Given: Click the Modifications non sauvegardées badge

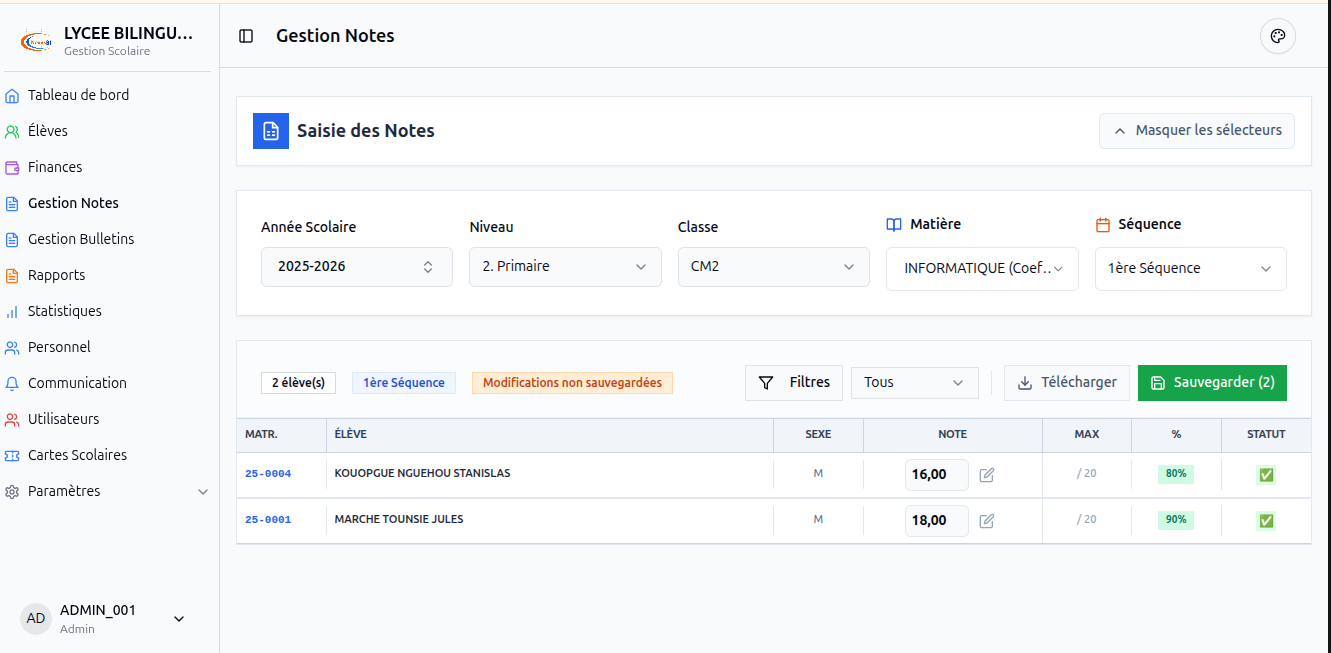Looking at the screenshot, I should pos(572,383).
